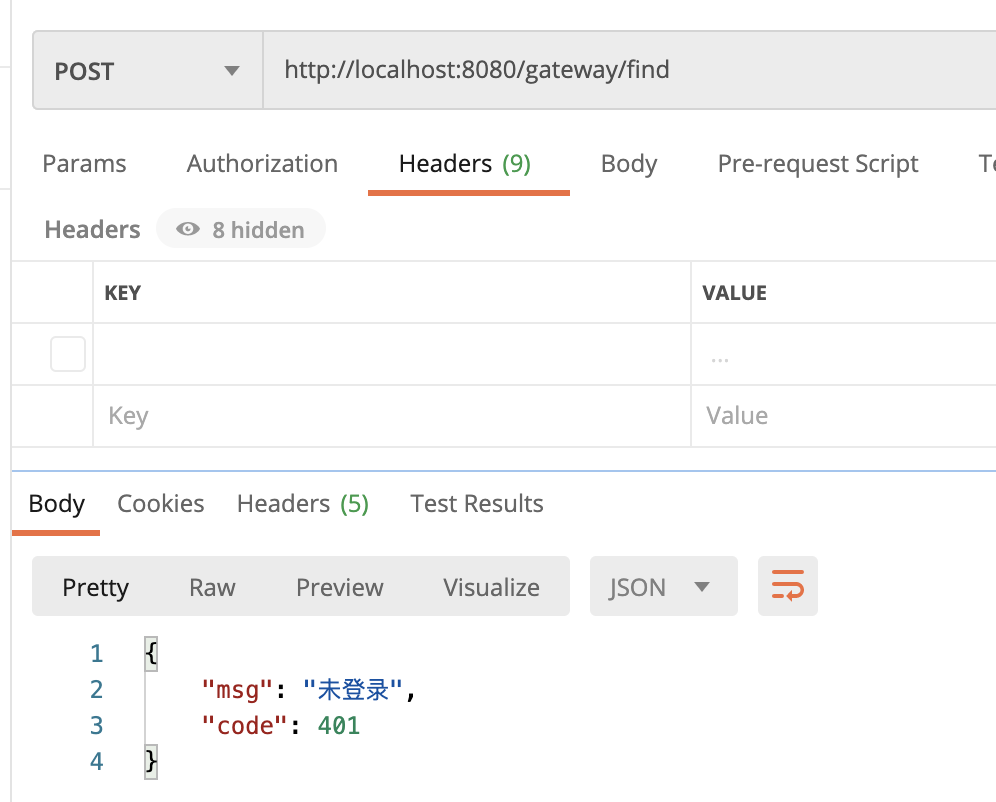Click the Value input field
This screenshot has width=996, height=802.
pos(800,415)
